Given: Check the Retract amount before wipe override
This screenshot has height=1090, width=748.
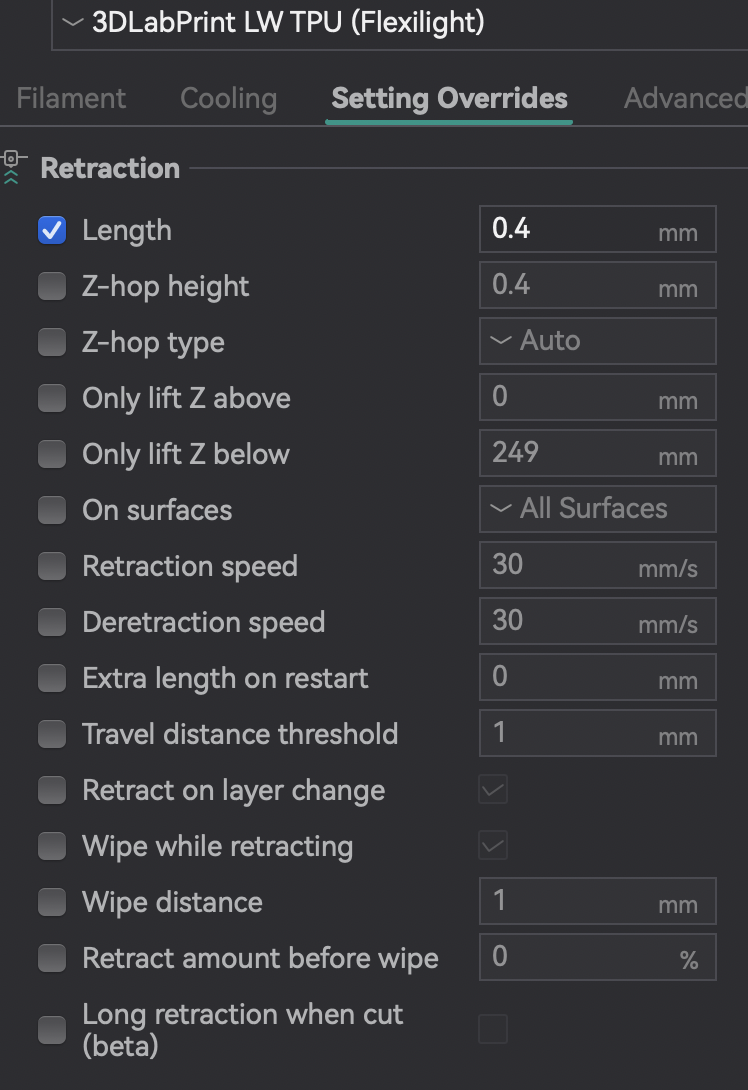Looking at the screenshot, I should 52,957.
